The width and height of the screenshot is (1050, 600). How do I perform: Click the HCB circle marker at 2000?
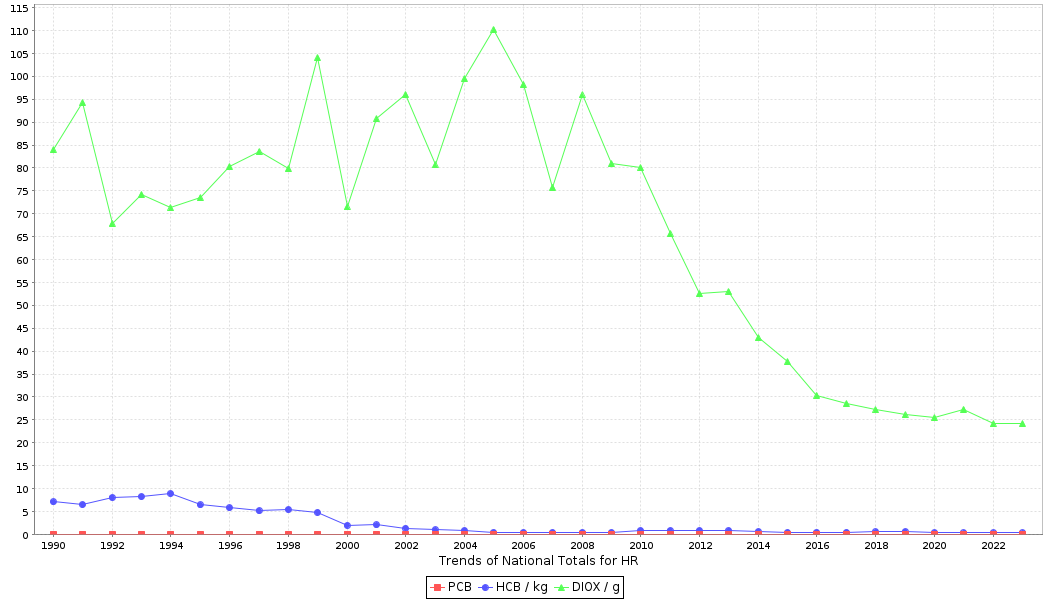coord(347,526)
